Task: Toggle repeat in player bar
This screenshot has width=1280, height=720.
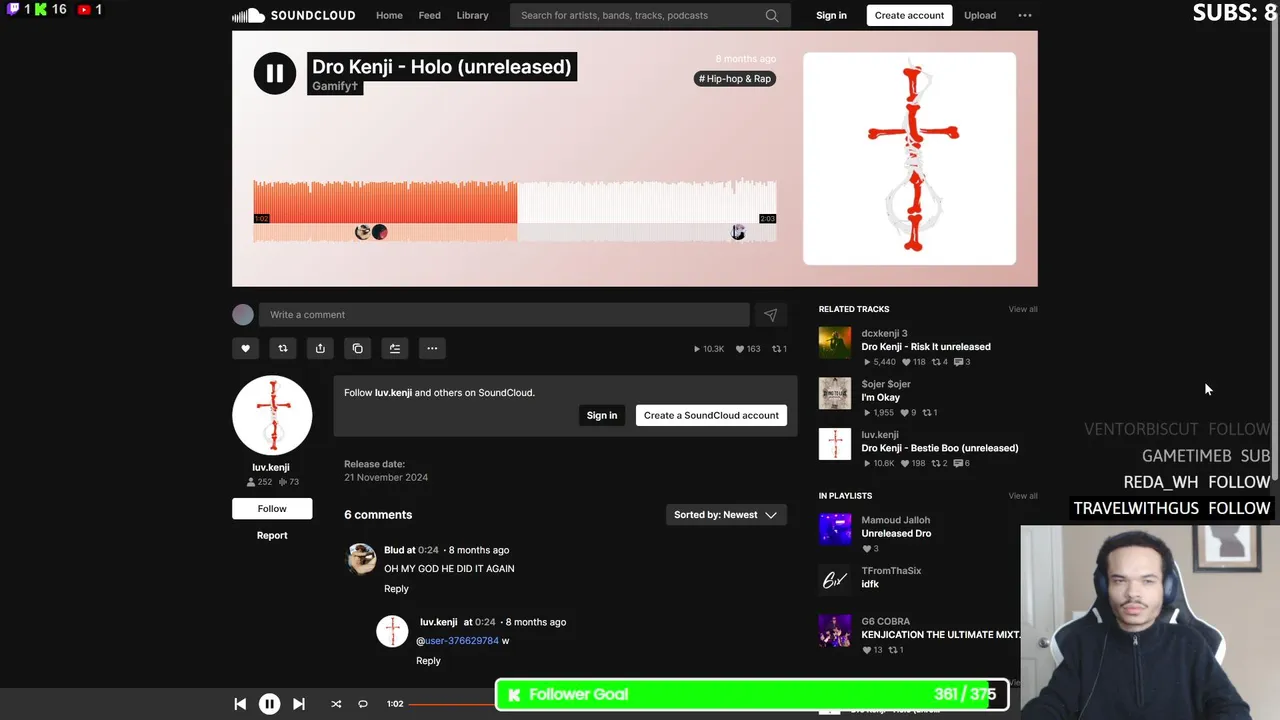Action: (363, 704)
